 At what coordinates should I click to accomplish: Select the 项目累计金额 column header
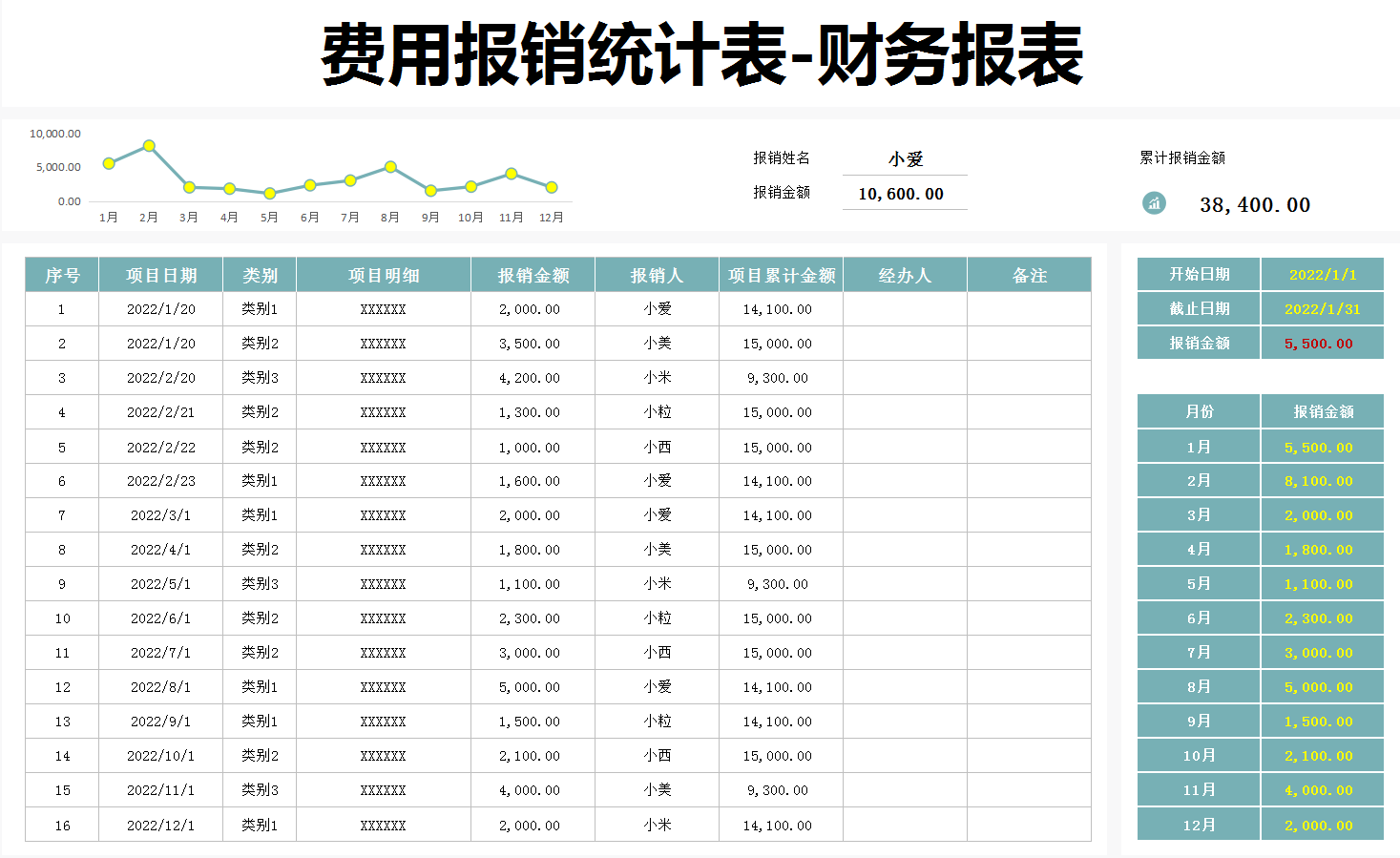(x=781, y=274)
